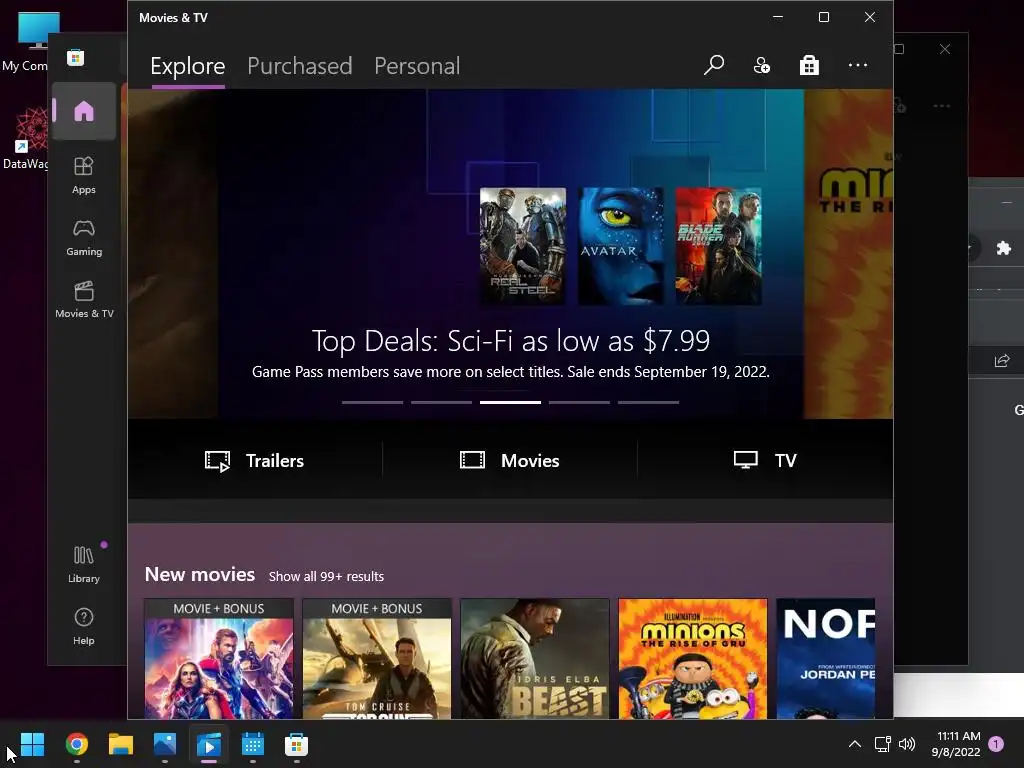Browse the Movies category
Screen dimensions: 1024x768
coord(509,460)
